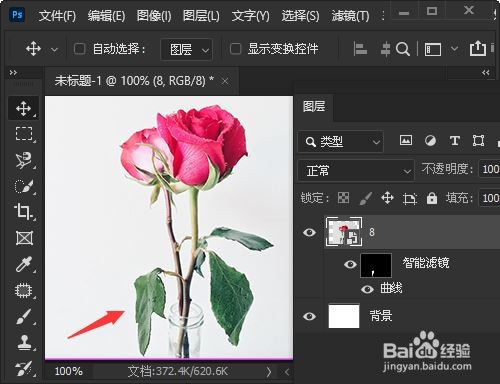Hide the 背景 layer eye icon

click(x=309, y=316)
